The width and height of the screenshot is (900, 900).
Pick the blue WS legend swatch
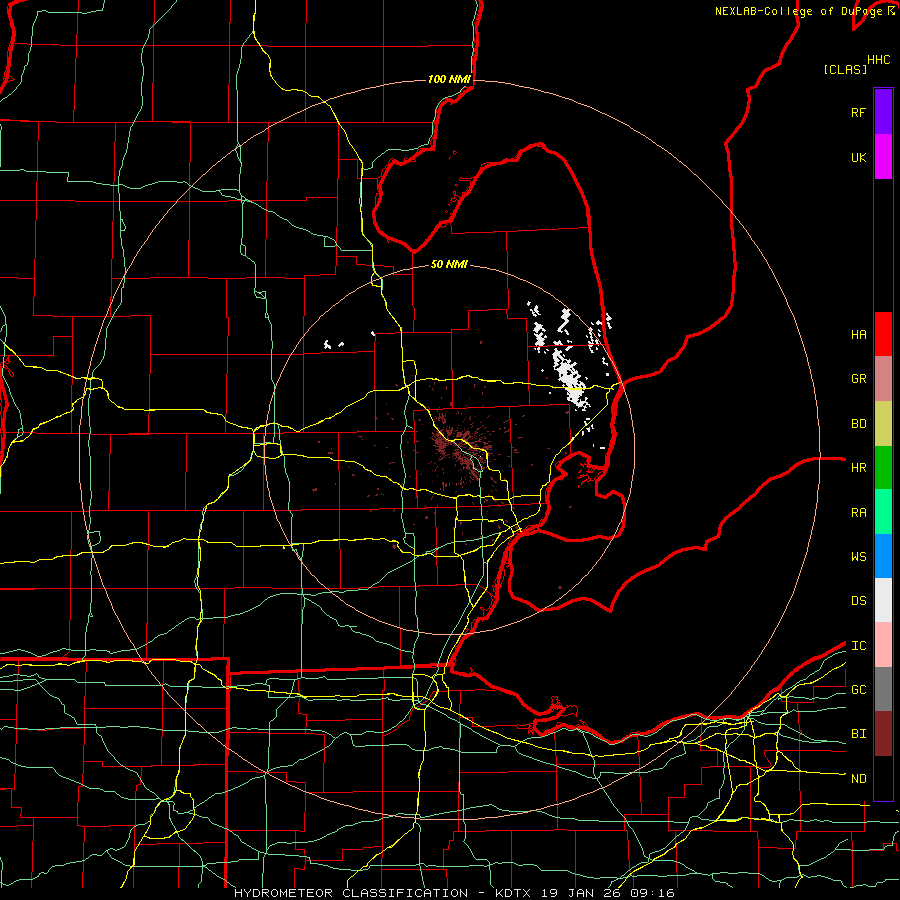(x=883, y=556)
